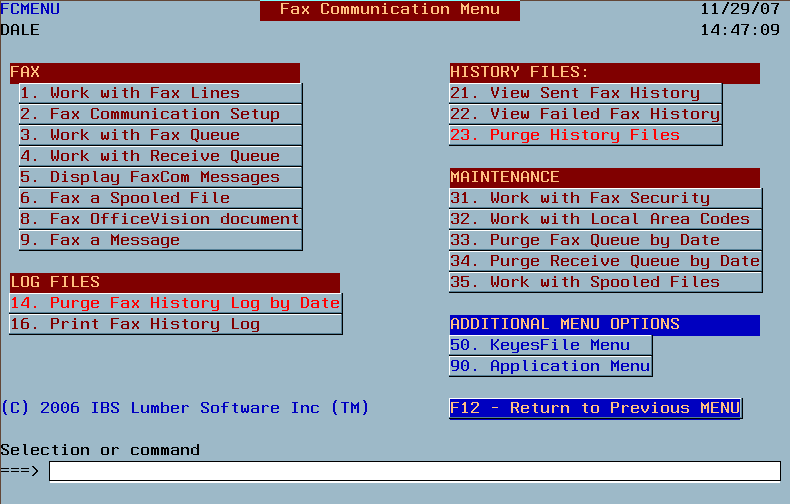The image size is (790, 504).
Task: Select View Sent Fax History
Action: tap(585, 93)
